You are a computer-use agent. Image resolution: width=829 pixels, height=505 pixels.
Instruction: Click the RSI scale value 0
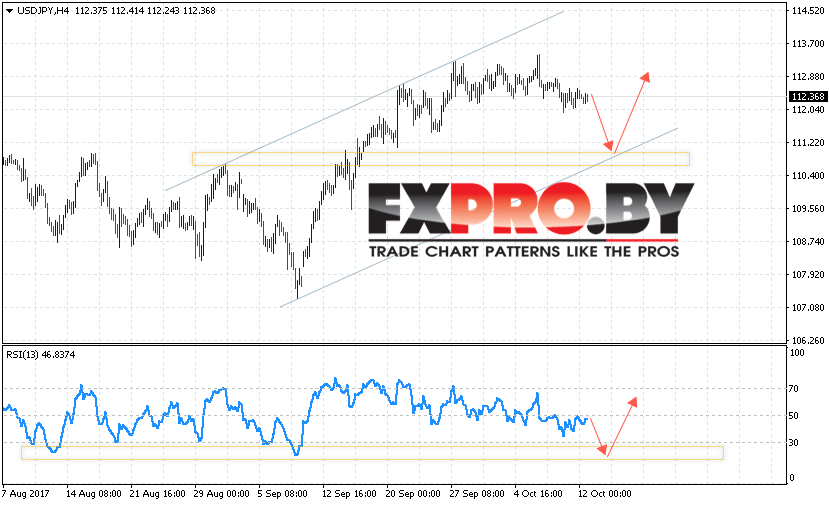[x=791, y=478]
